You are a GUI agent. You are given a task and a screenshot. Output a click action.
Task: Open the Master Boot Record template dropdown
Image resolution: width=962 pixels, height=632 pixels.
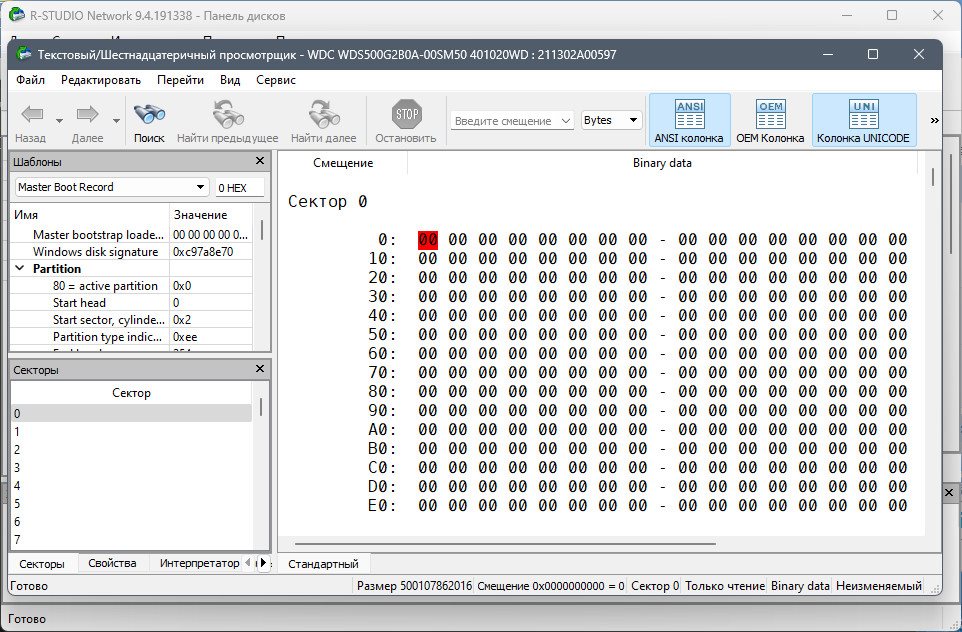(x=111, y=187)
